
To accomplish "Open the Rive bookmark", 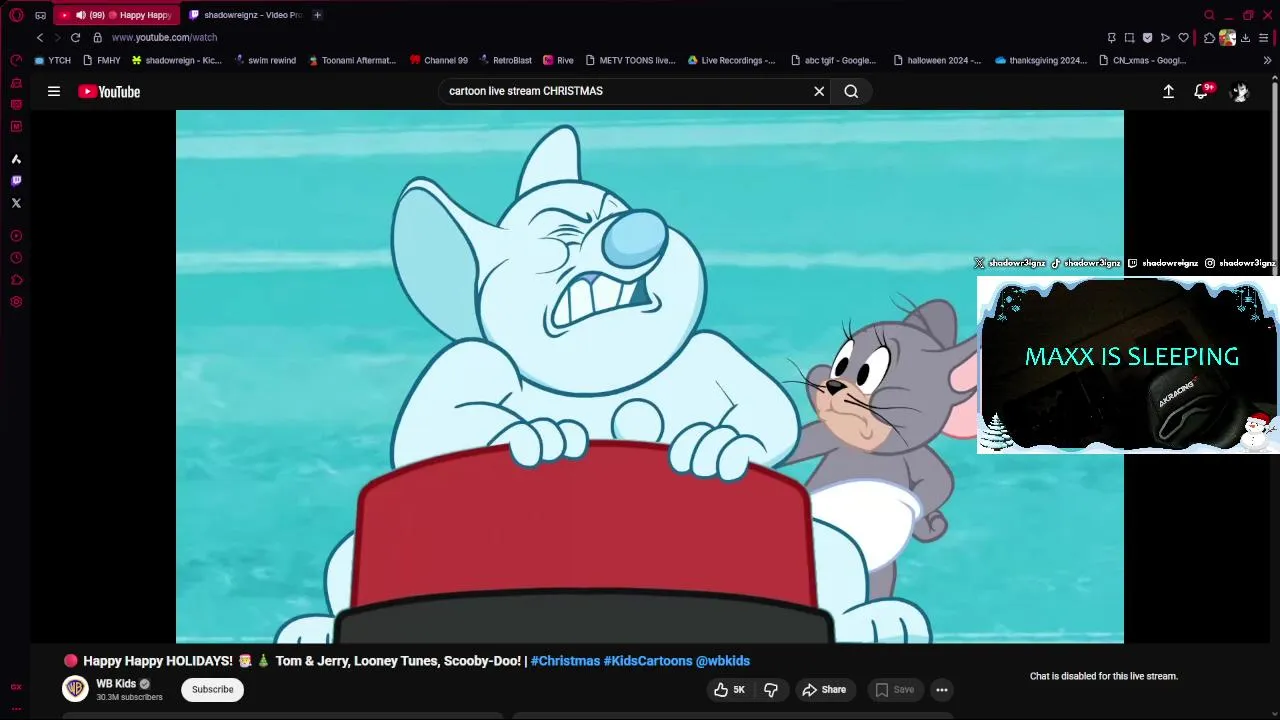I will pyautogui.click(x=559, y=60).
